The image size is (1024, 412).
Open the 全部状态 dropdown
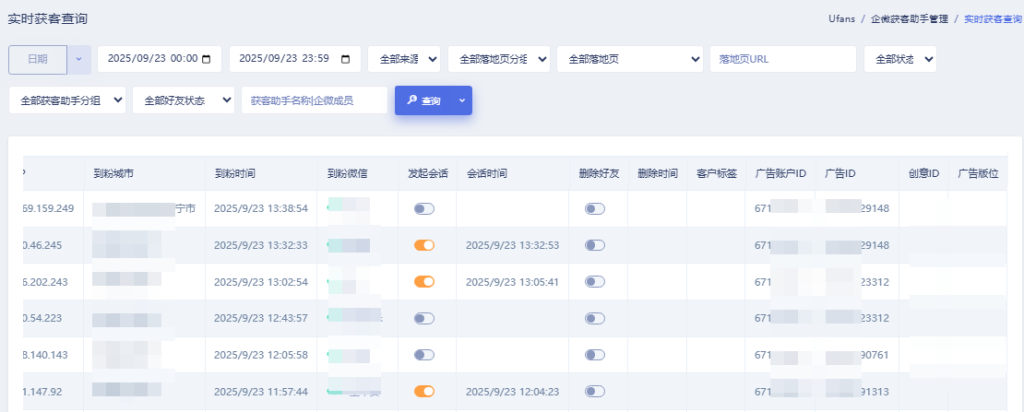point(900,60)
